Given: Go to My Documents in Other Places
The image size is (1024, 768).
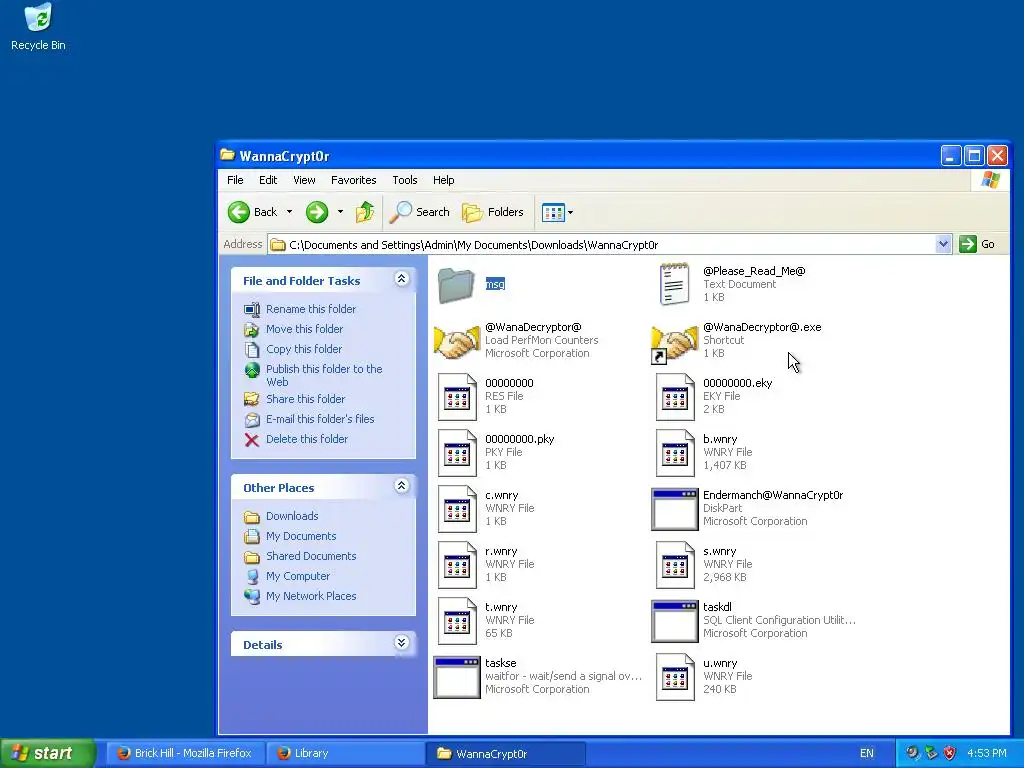Looking at the screenshot, I should tap(300, 536).
